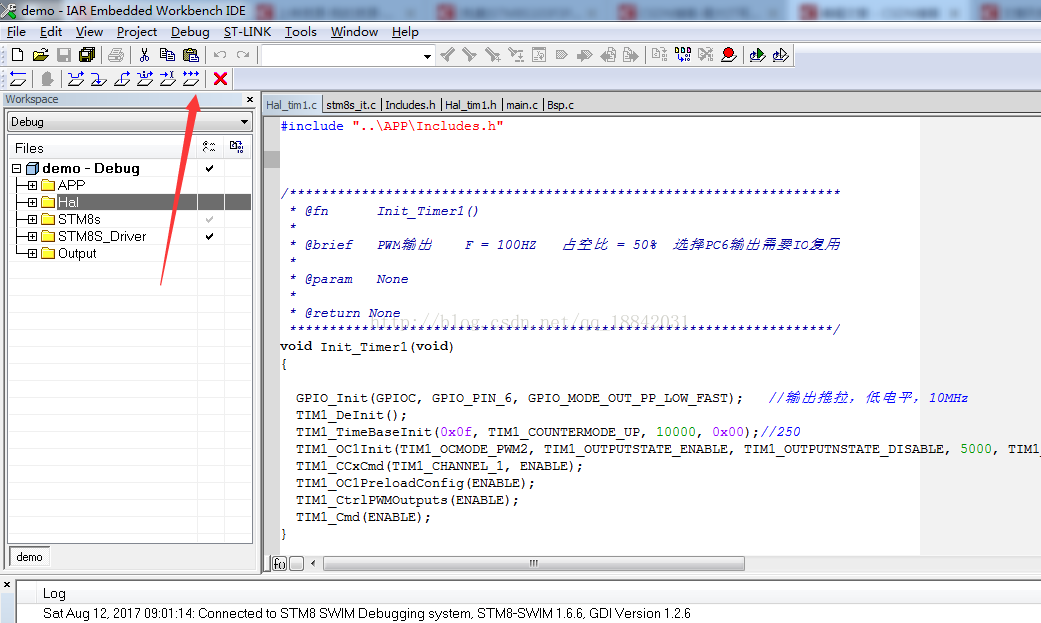Click the Stop Build icon
1041x623 pixels.
point(706,55)
